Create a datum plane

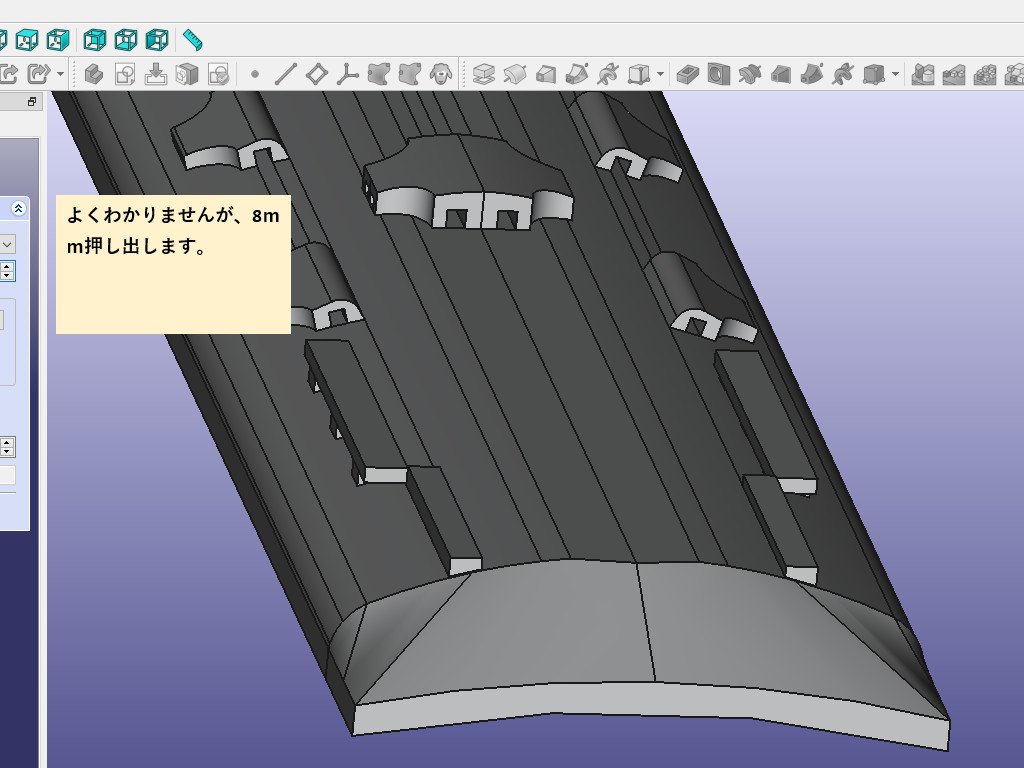[317, 74]
